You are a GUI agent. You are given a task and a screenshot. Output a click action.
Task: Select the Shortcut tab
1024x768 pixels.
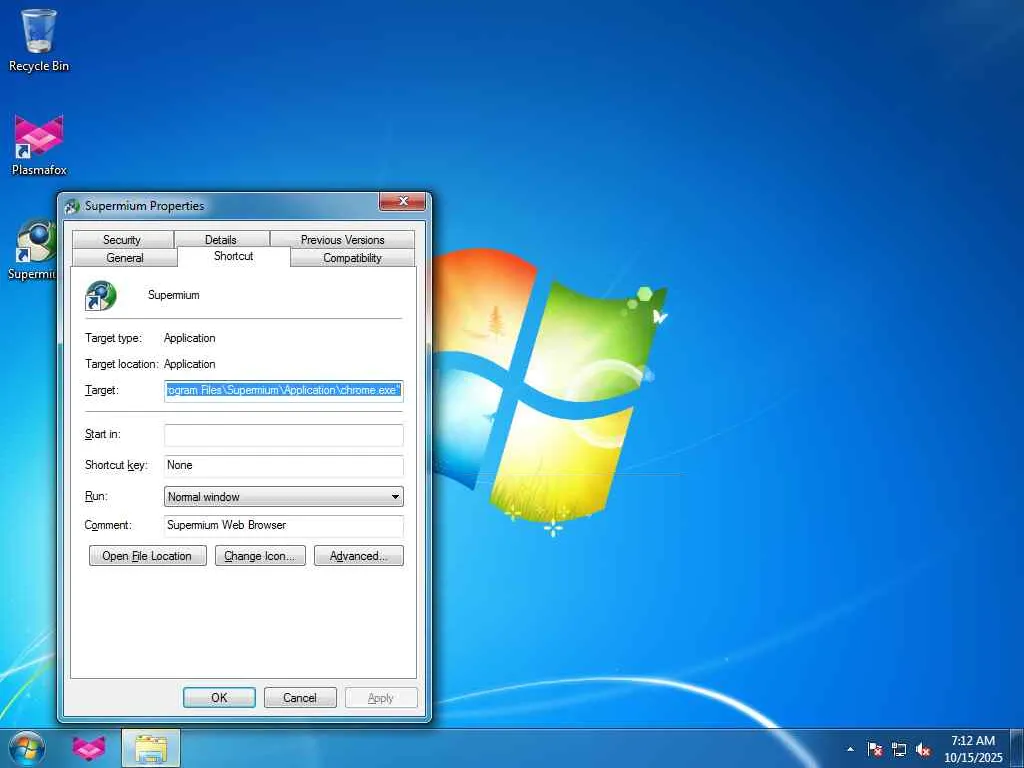pos(233,256)
